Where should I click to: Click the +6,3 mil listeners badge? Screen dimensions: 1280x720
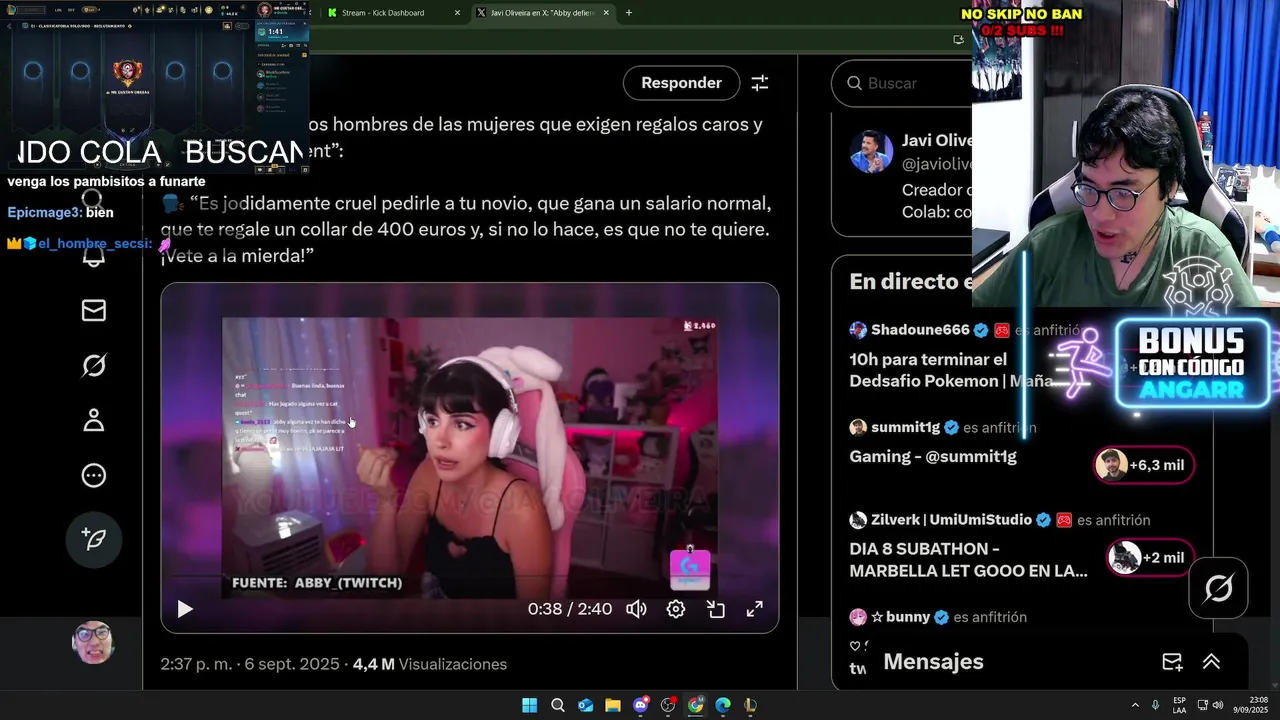click(x=1144, y=465)
